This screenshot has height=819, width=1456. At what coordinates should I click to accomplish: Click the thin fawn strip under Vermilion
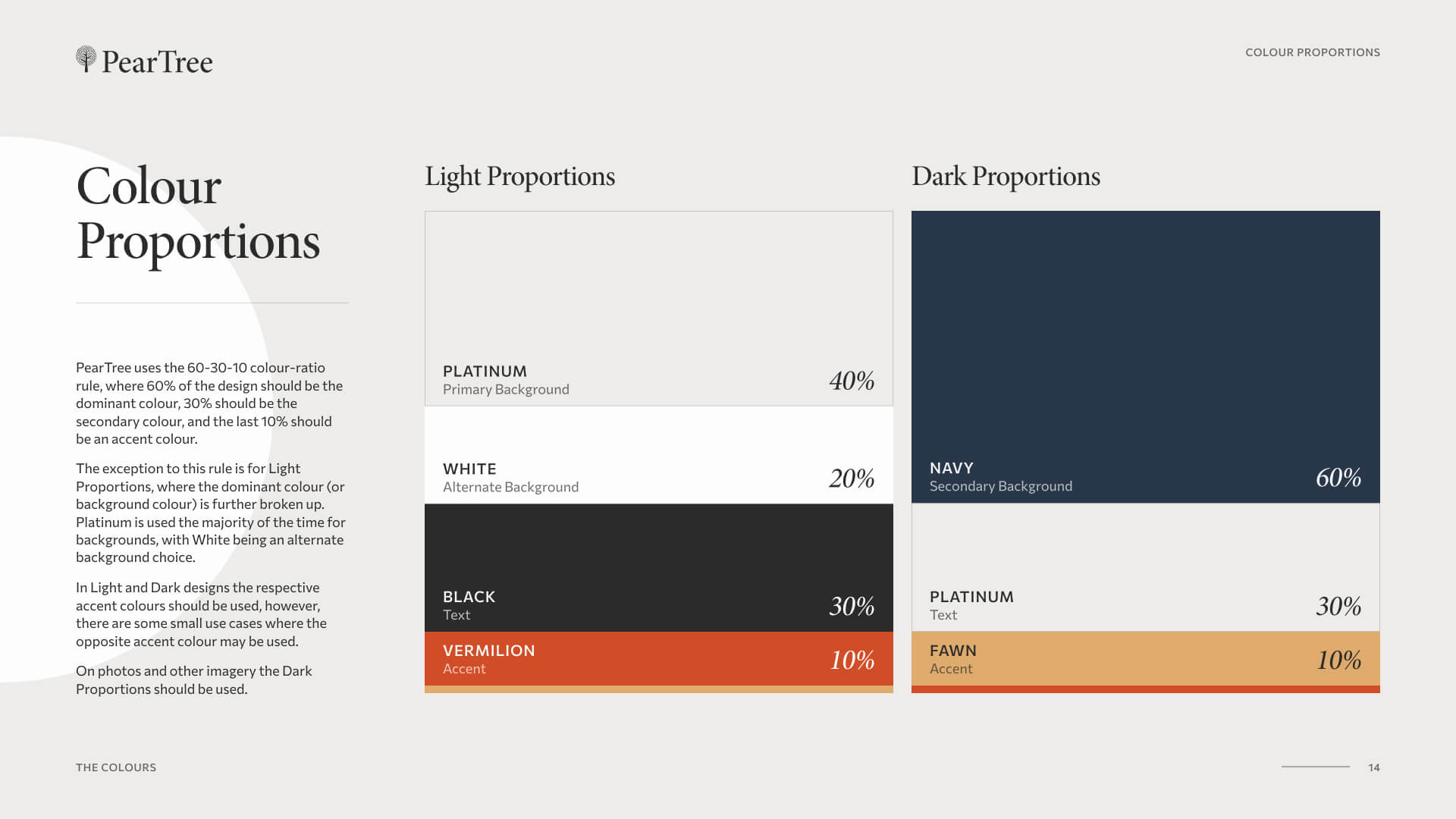(x=659, y=689)
